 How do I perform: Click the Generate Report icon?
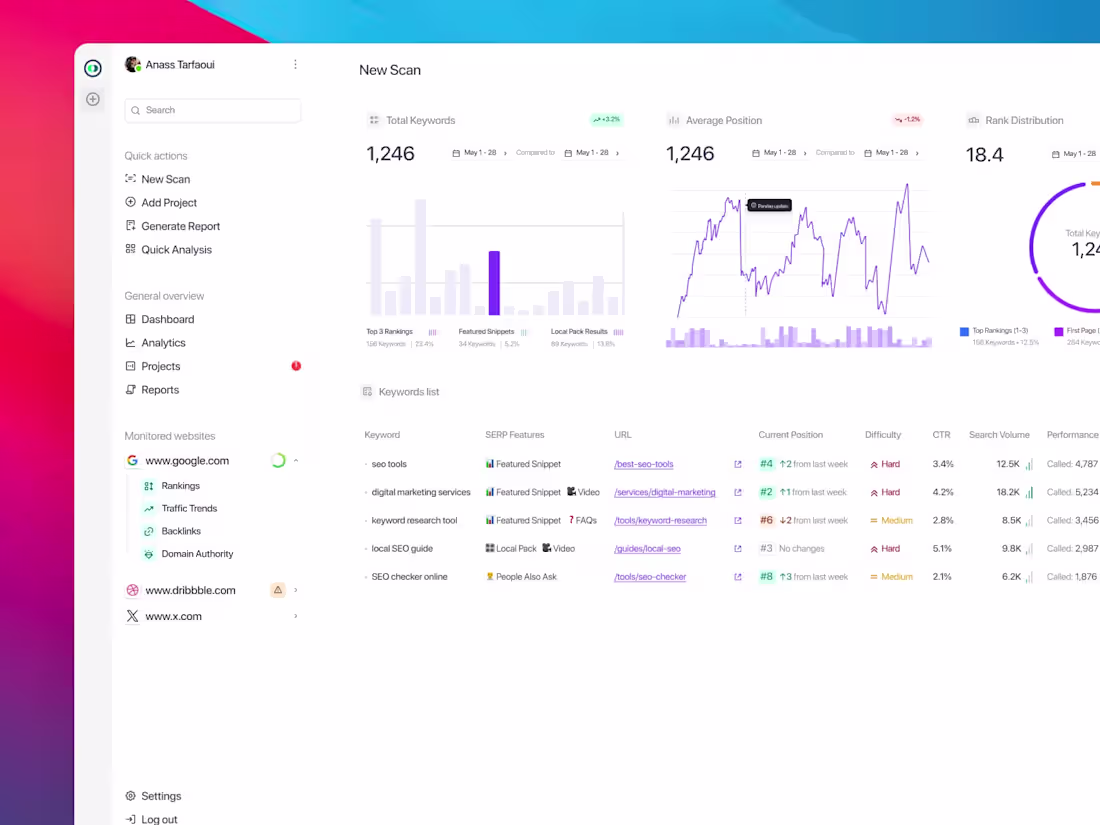131,225
